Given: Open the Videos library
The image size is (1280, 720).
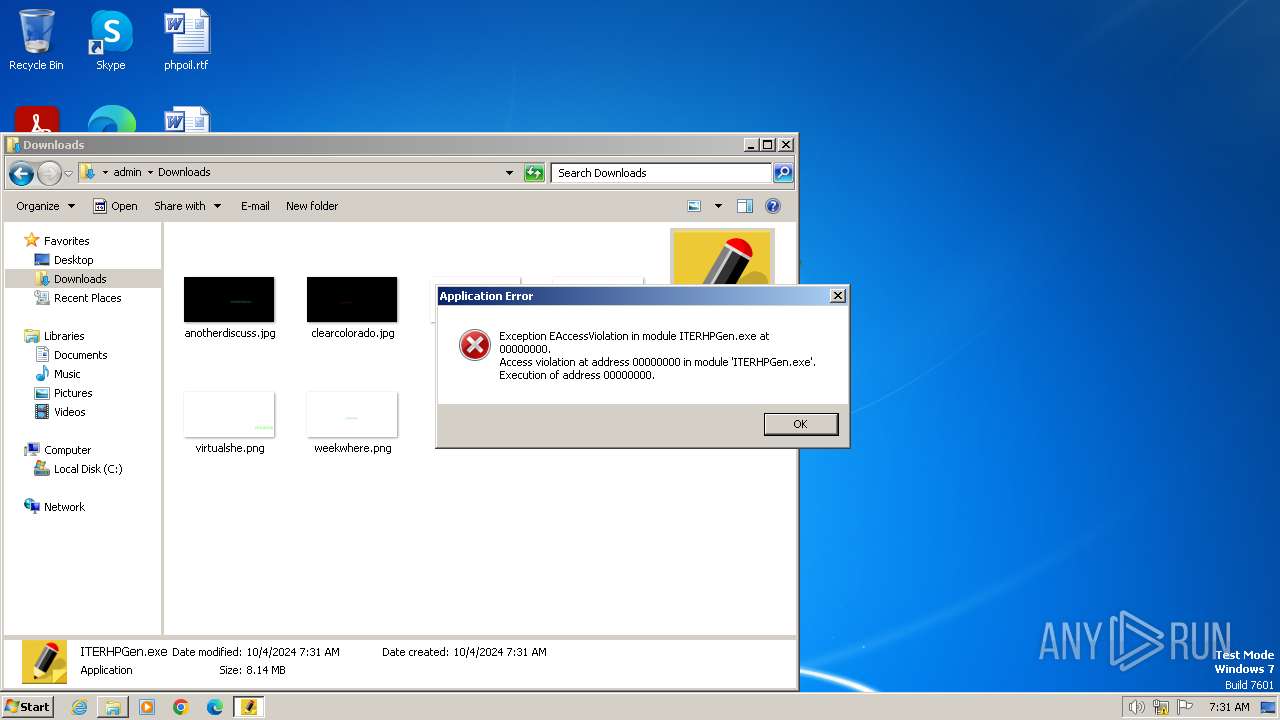Looking at the screenshot, I should tap(69, 412).
